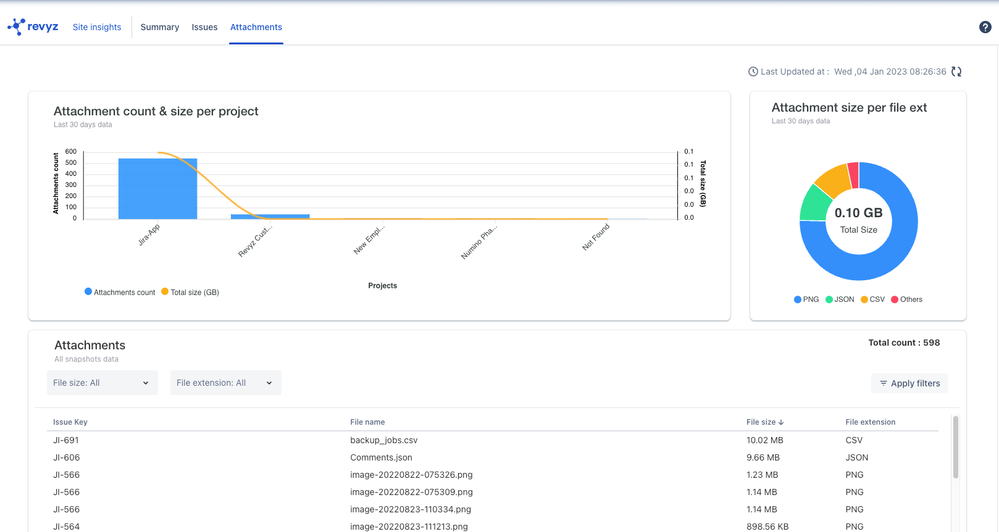This screenshot has height=532, width=999.
Task: Click the 10.02 MB file size cell
Action: pos(765,440)
